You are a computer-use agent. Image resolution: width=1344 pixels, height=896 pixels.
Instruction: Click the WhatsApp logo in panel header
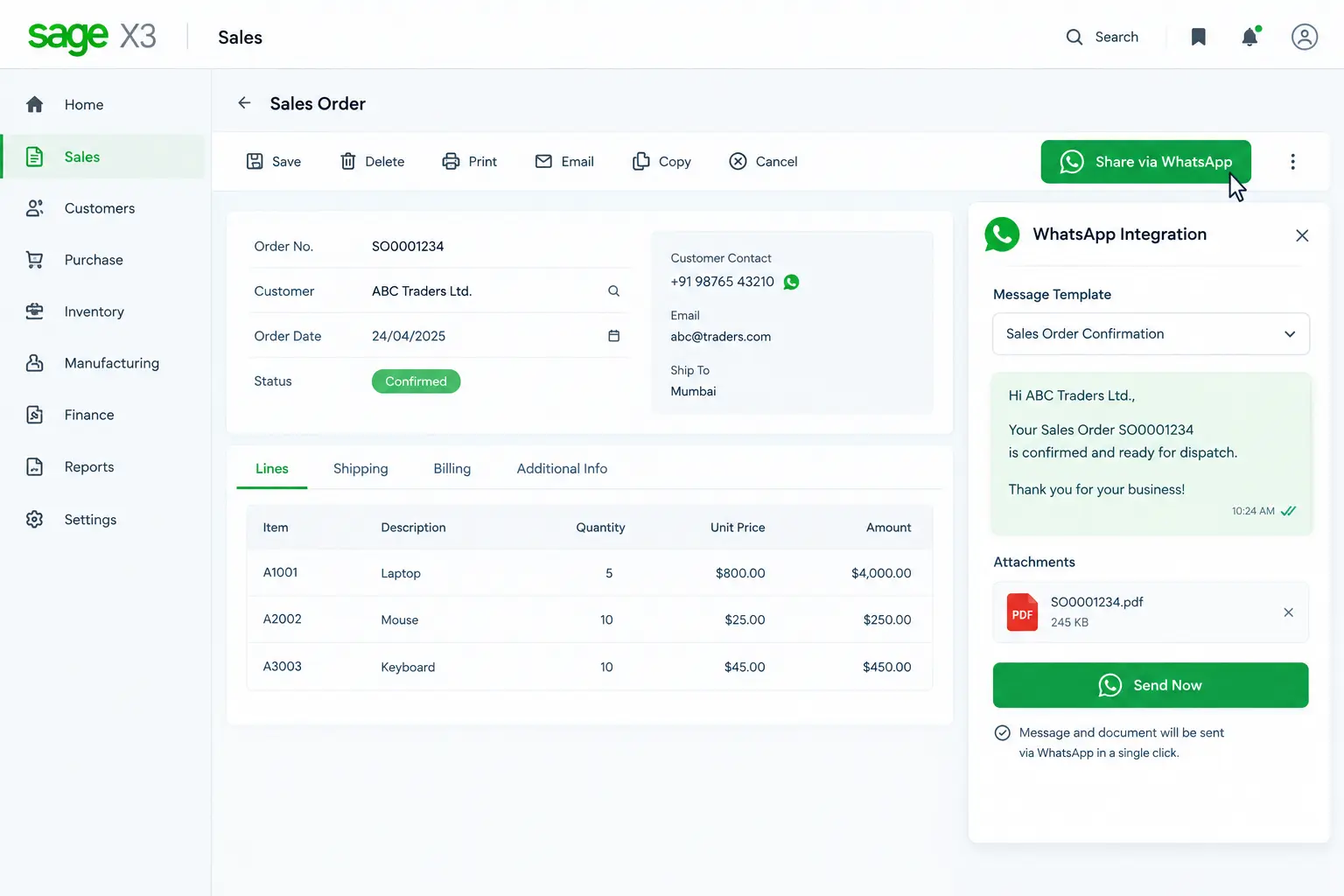coord(1002,234)
